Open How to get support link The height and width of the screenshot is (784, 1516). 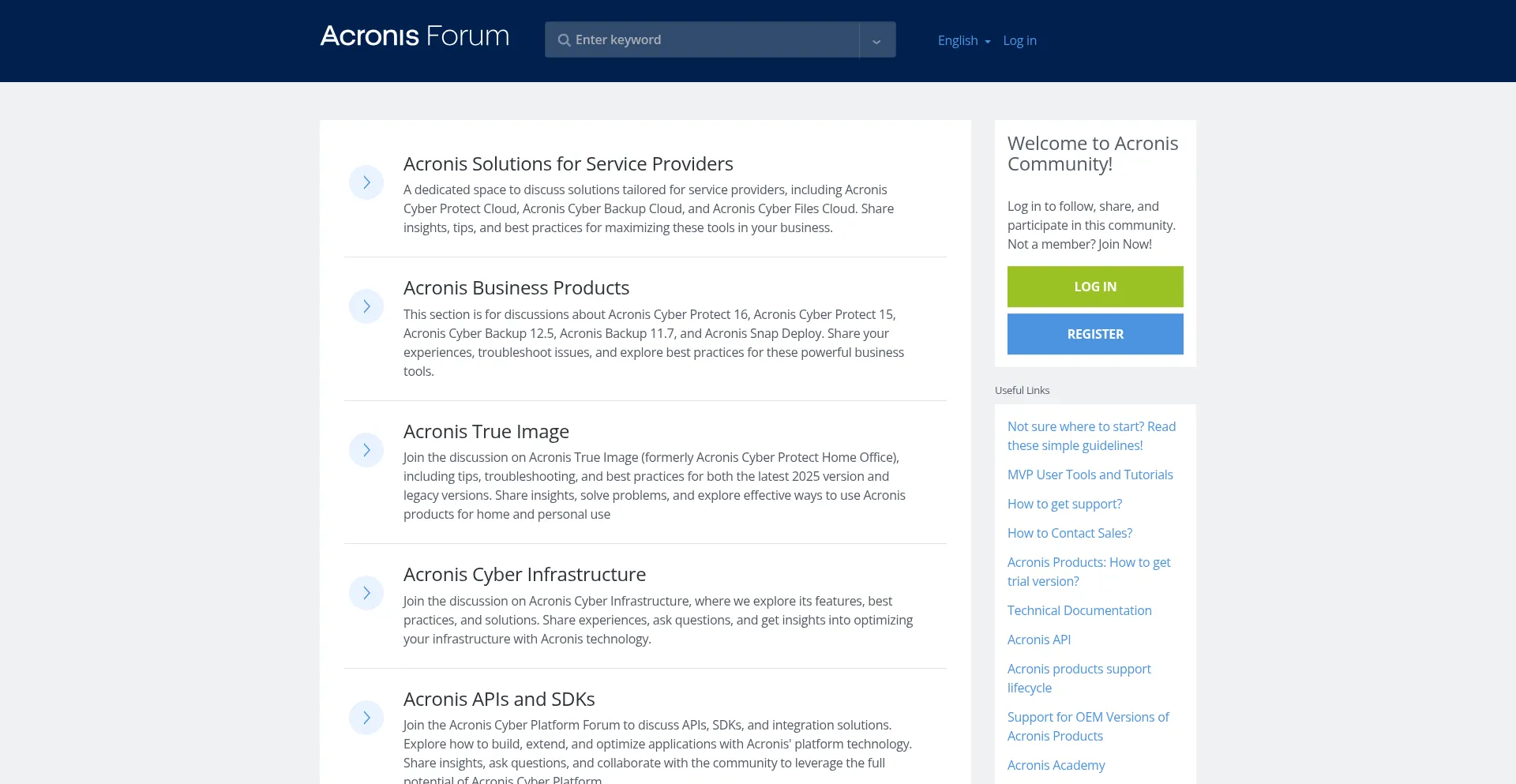[1064, 504]
